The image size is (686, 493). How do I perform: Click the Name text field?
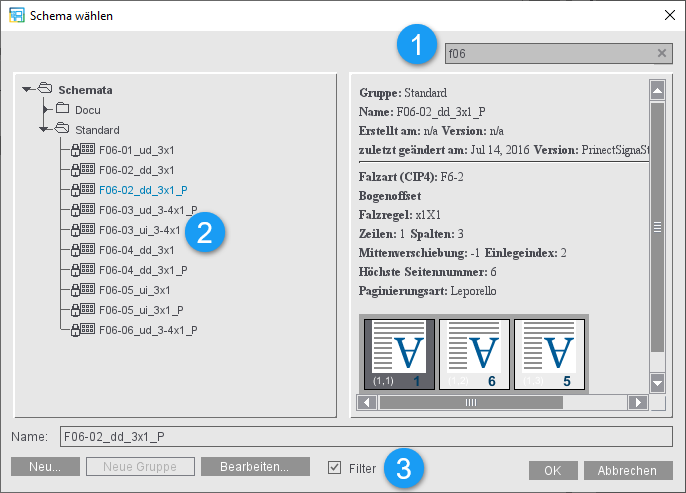pyautogui.click(x=366, y=437)
